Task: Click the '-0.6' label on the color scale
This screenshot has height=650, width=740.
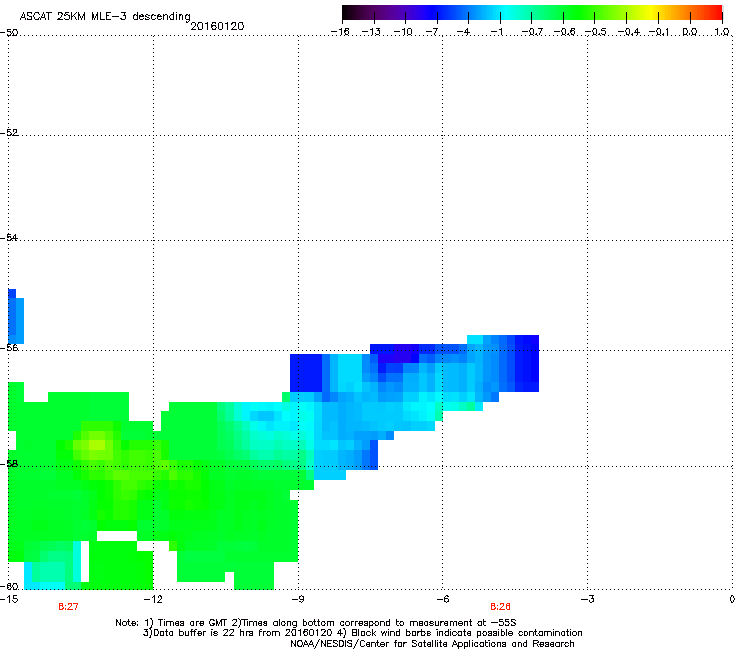Action: [x=564, y=32]
